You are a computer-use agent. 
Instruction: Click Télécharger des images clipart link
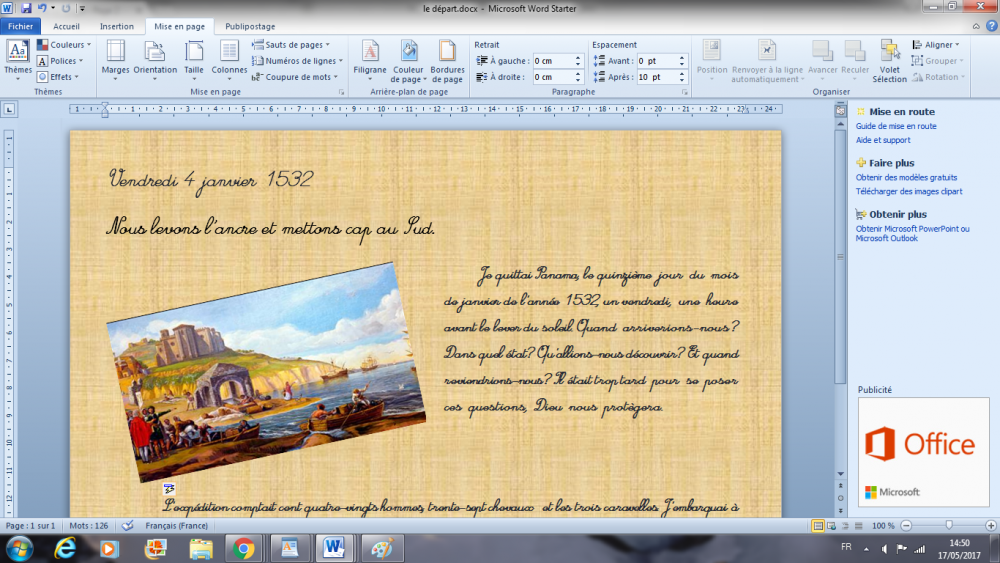point(909,191)
